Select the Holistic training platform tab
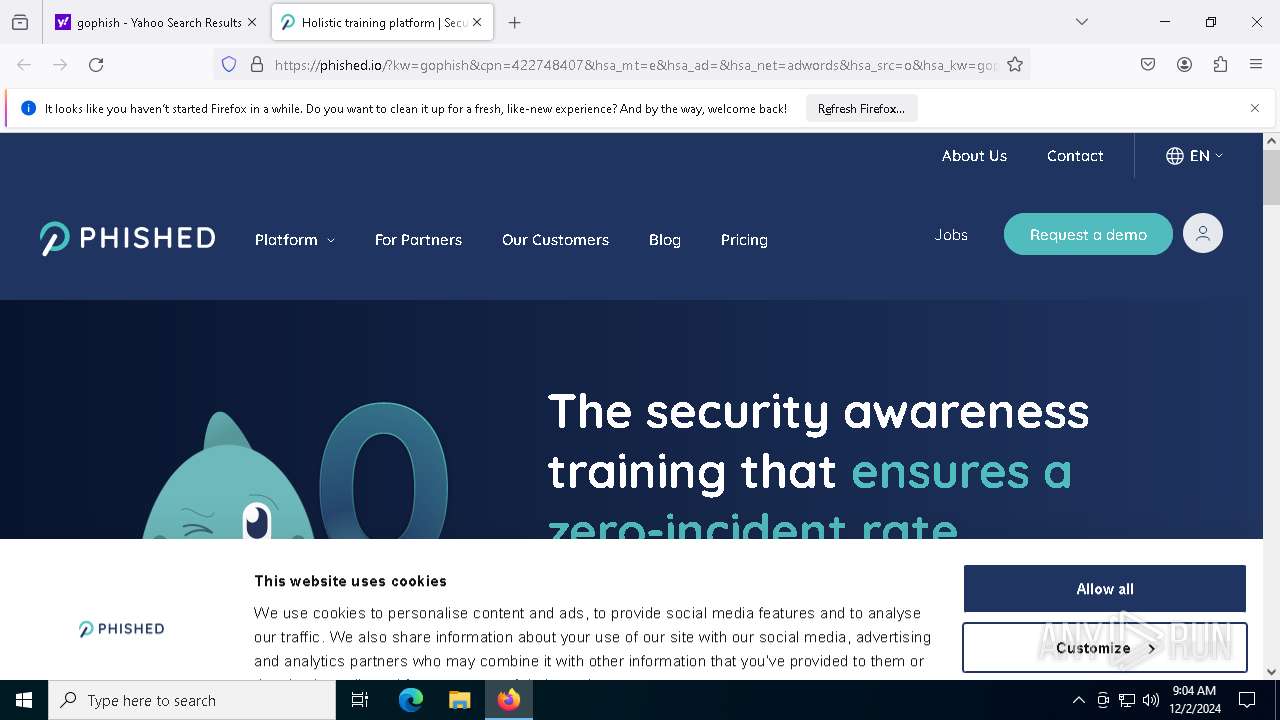 click(x=383, y=22)
